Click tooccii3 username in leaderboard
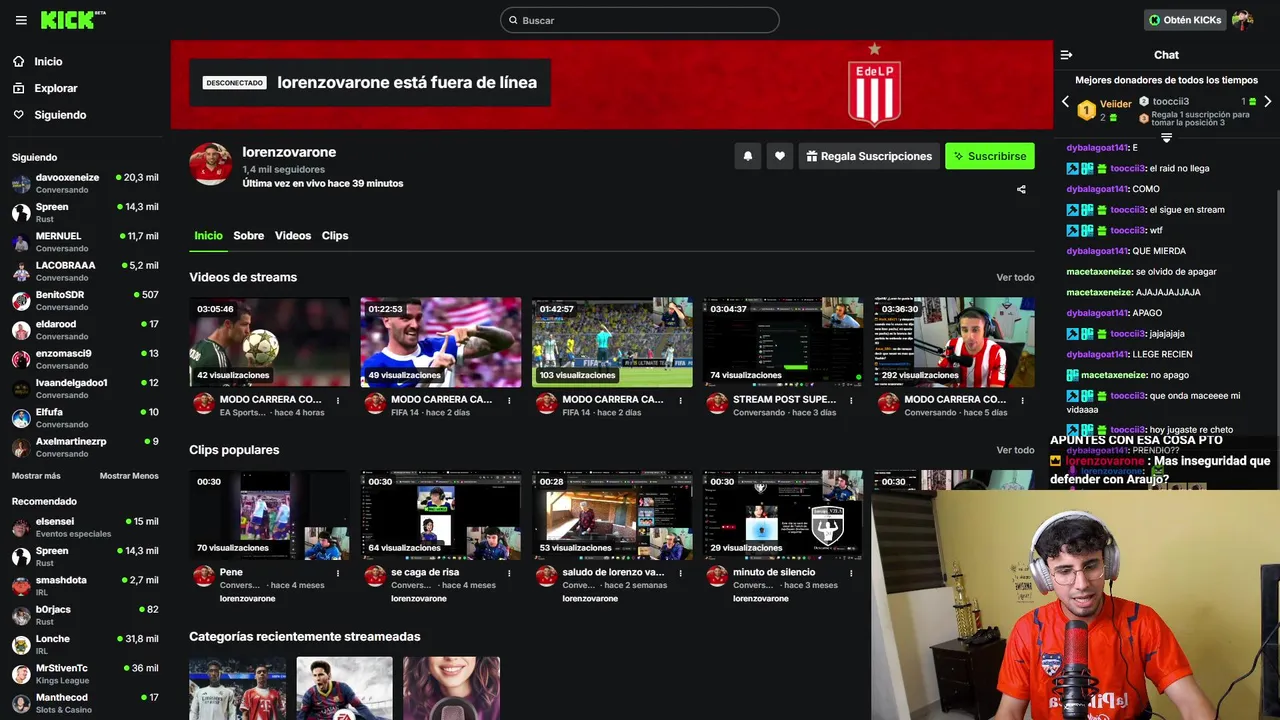1280x720 pixels. pyautogui.click(x=1170, y=101)
